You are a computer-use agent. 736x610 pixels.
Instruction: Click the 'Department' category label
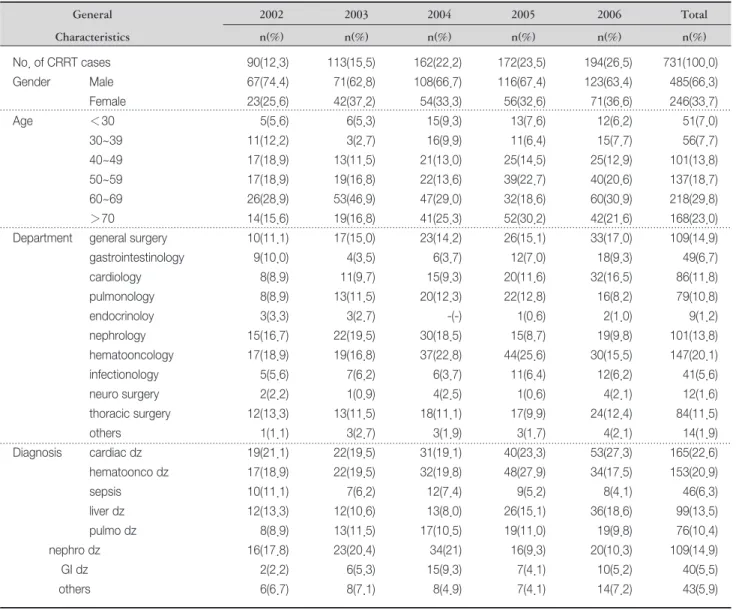tap(42, 238)
